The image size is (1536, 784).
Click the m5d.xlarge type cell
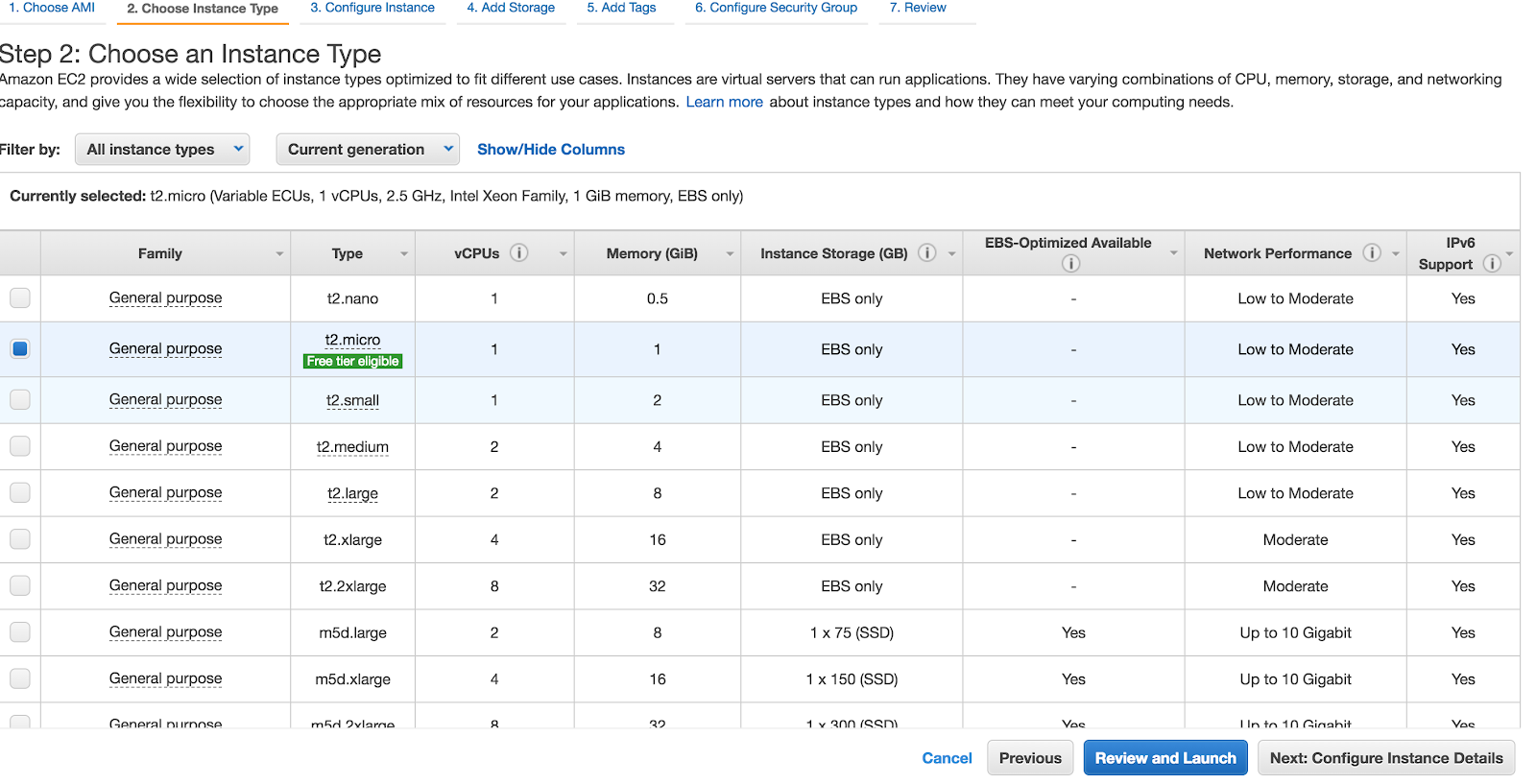352,679
